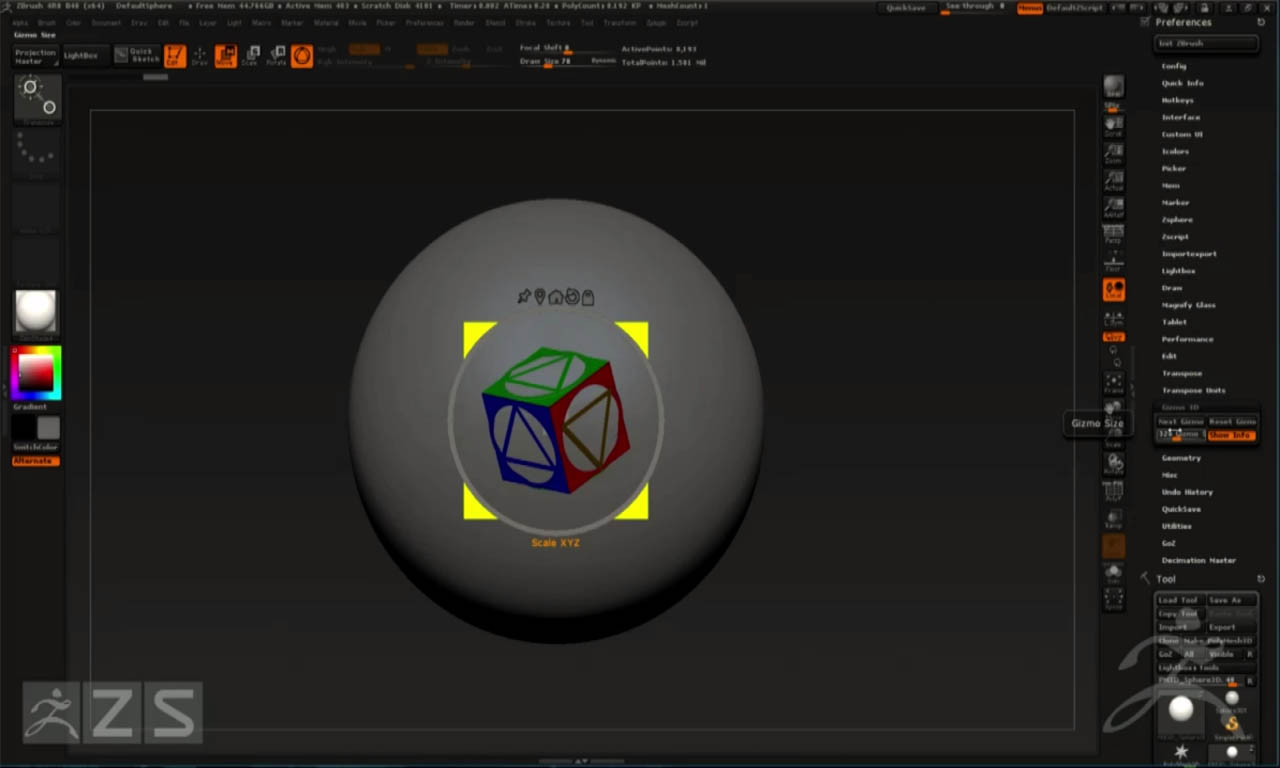Expand the Interface preferences section

click(x=1181, y=117)
